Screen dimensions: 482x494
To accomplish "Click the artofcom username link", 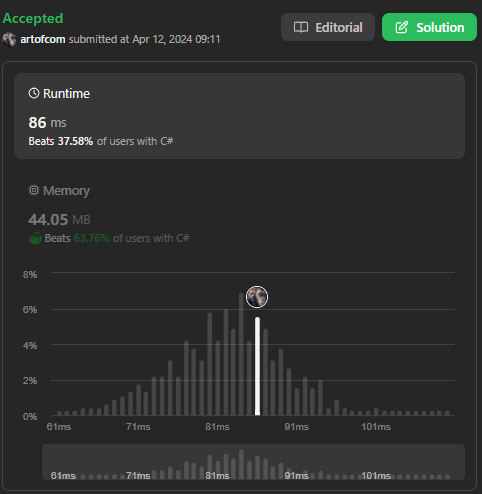I will 43,39.
